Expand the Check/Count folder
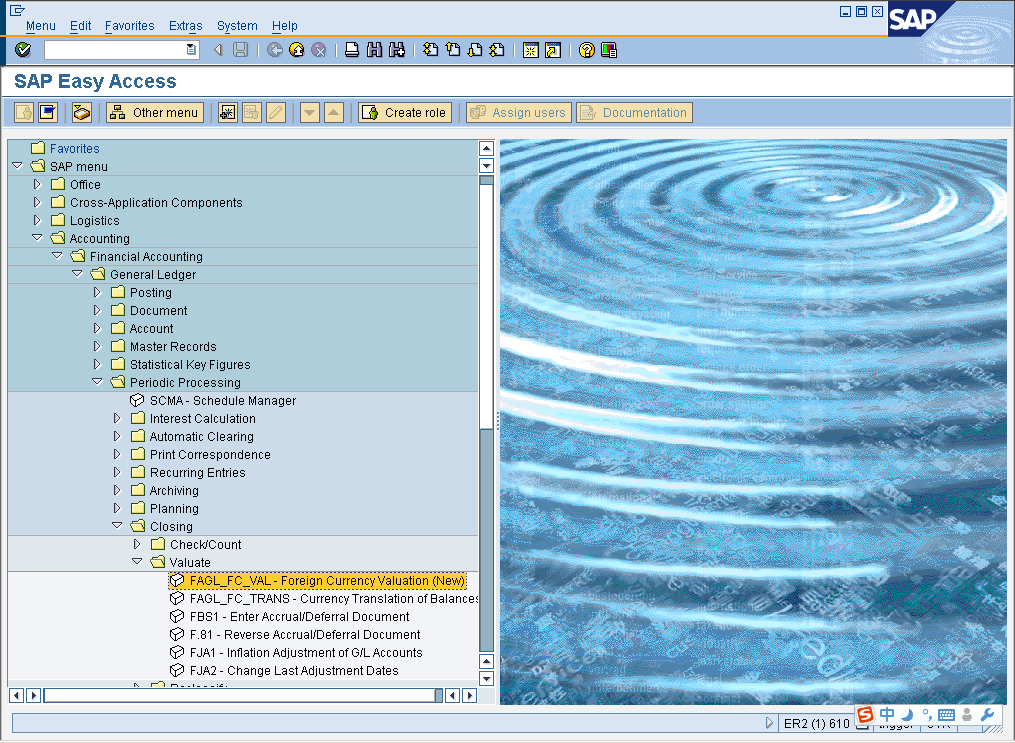1015x743 pixels. coord(137,544)
